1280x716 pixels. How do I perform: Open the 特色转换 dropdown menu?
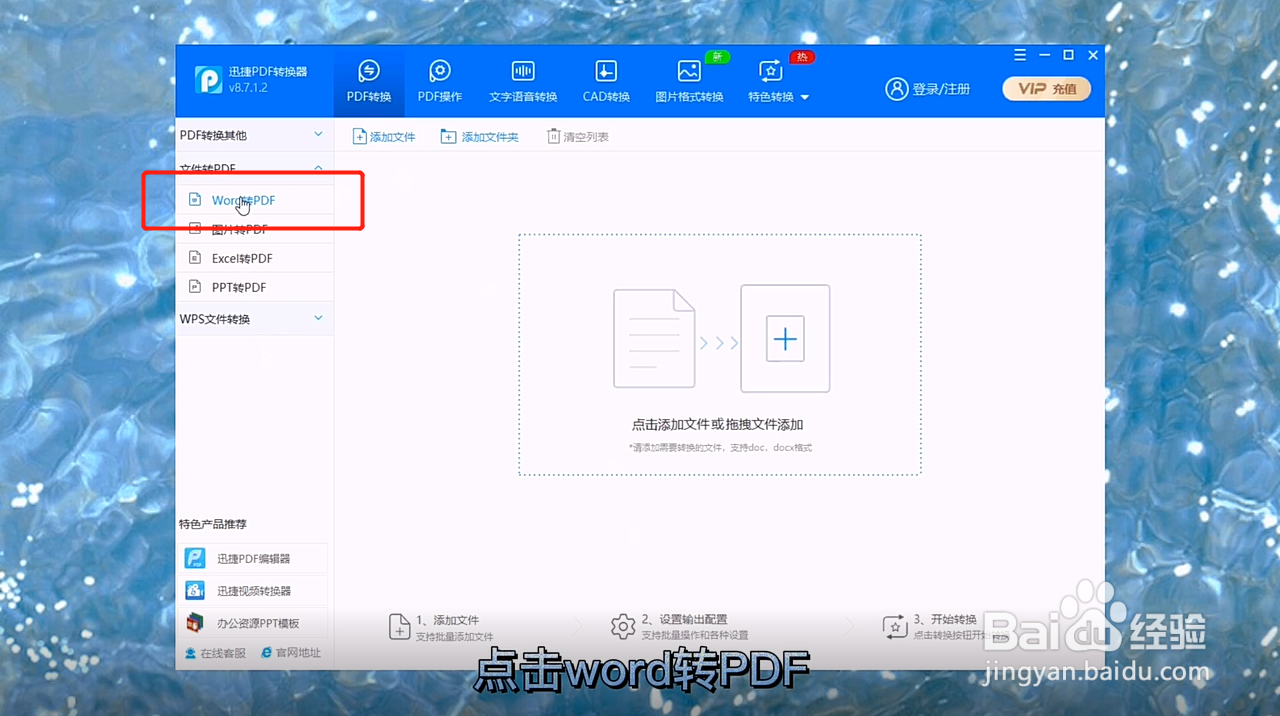pyautogui.click(x=778, y=81)
